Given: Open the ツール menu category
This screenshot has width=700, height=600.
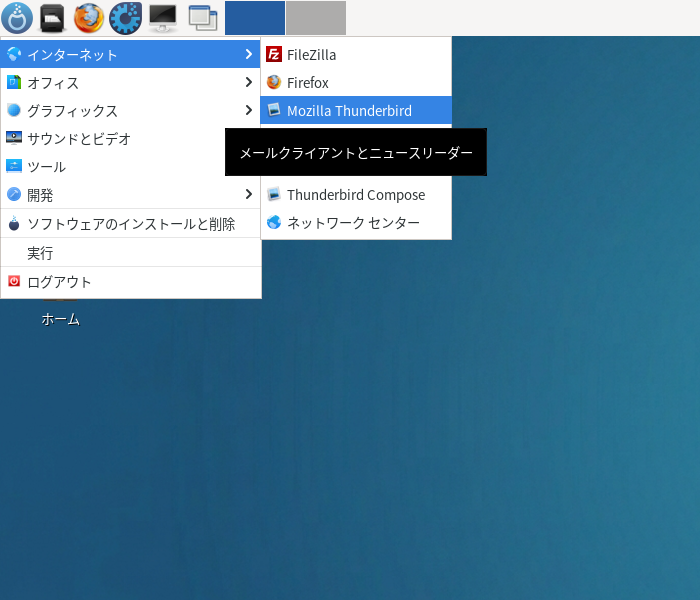Looking at the screenshot, I should (x=130, y=167).
